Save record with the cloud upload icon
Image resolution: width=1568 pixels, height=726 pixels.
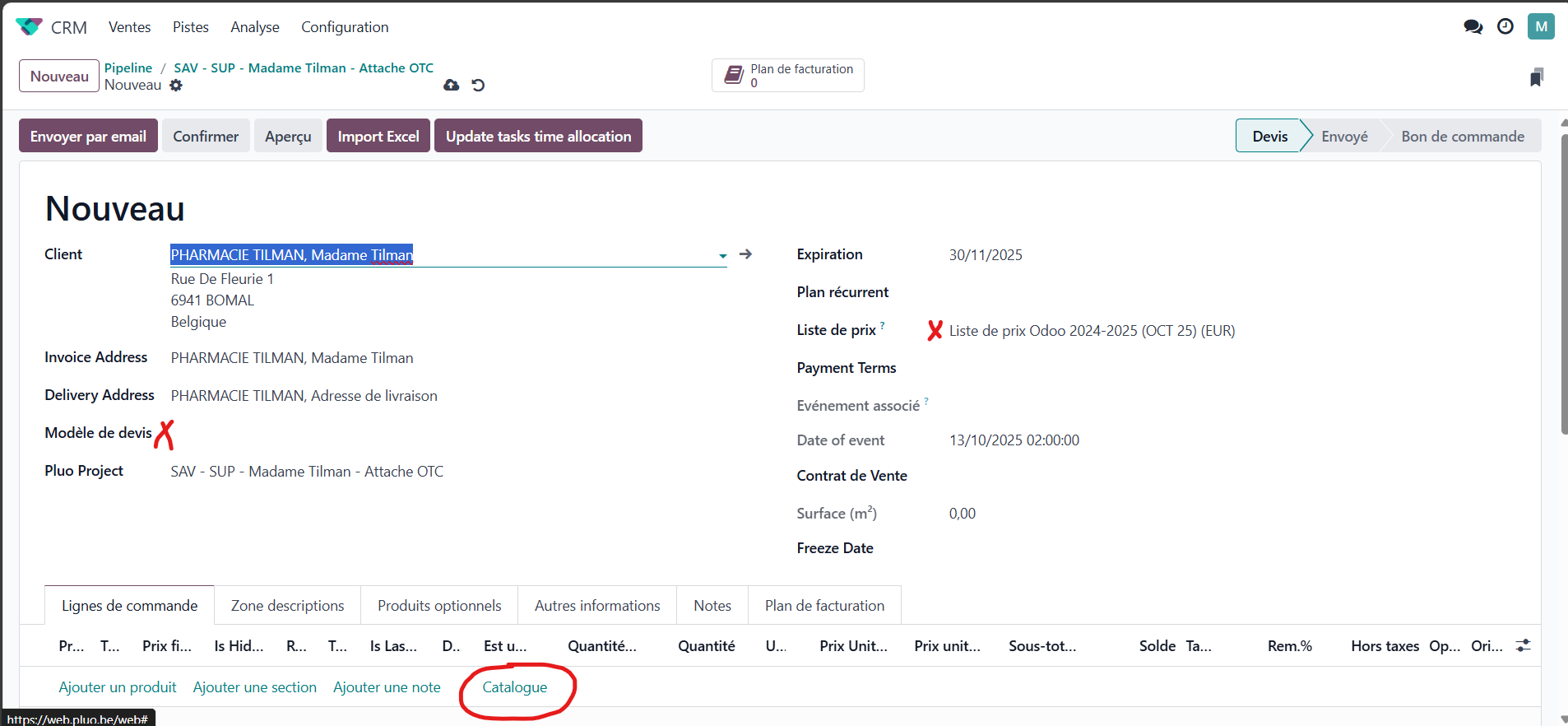tap(451, 85)
